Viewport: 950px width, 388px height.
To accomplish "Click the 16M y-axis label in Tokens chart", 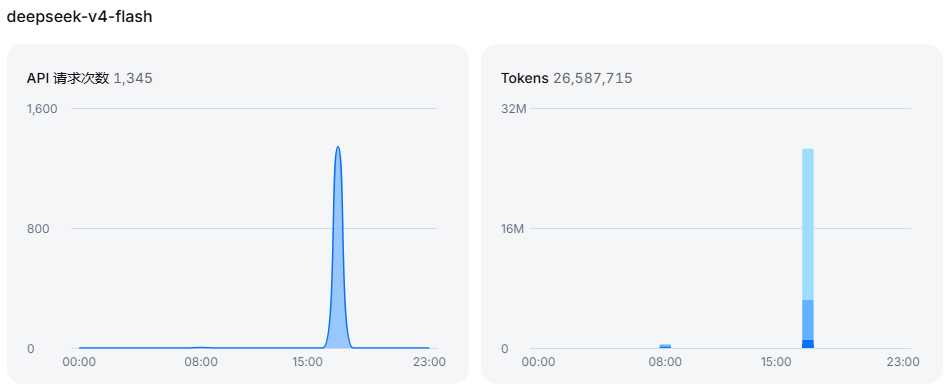I will 514,229.
